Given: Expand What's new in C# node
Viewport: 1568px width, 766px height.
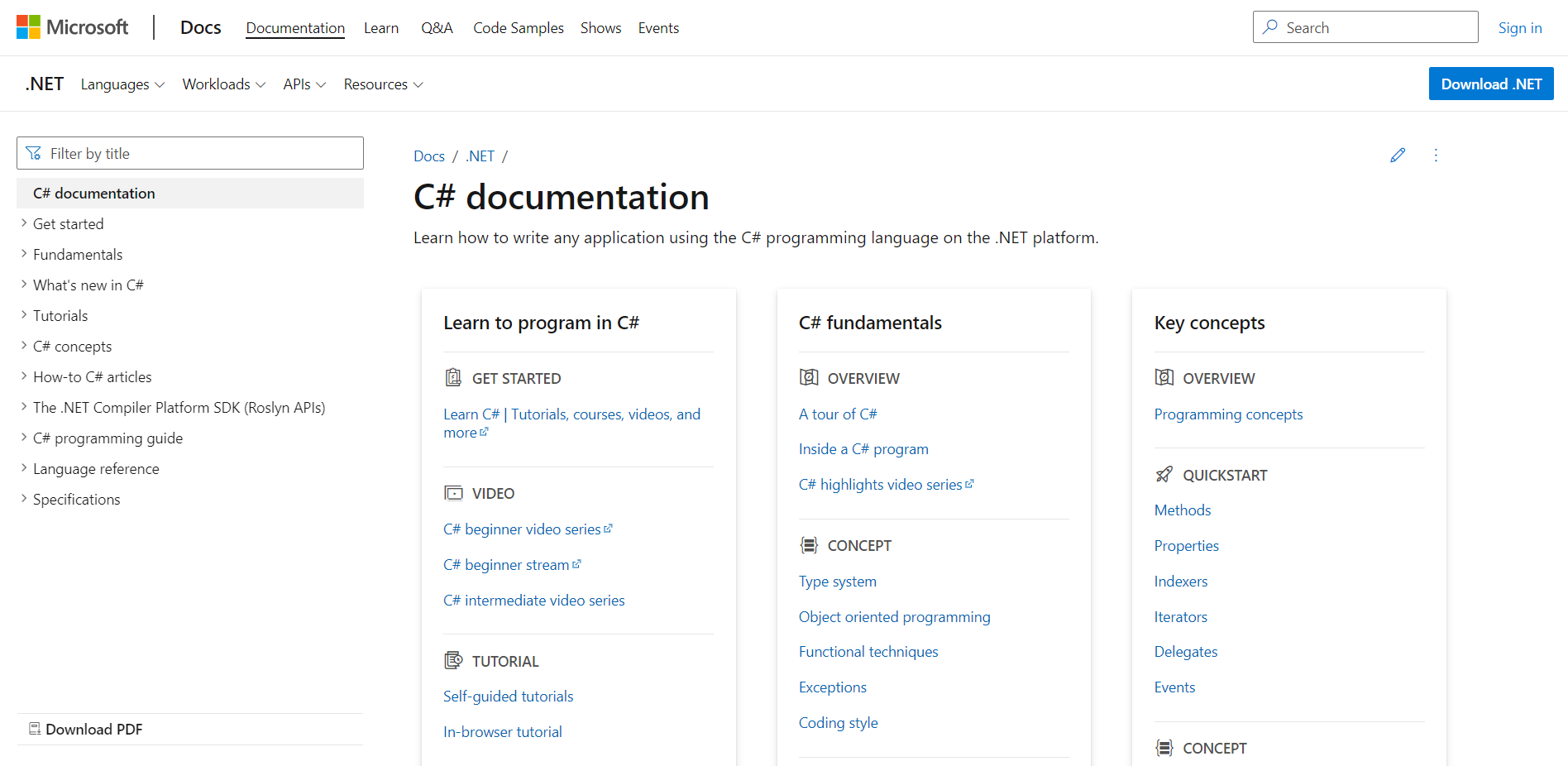Looking at the screenshot, I should (x=24, y=285).
